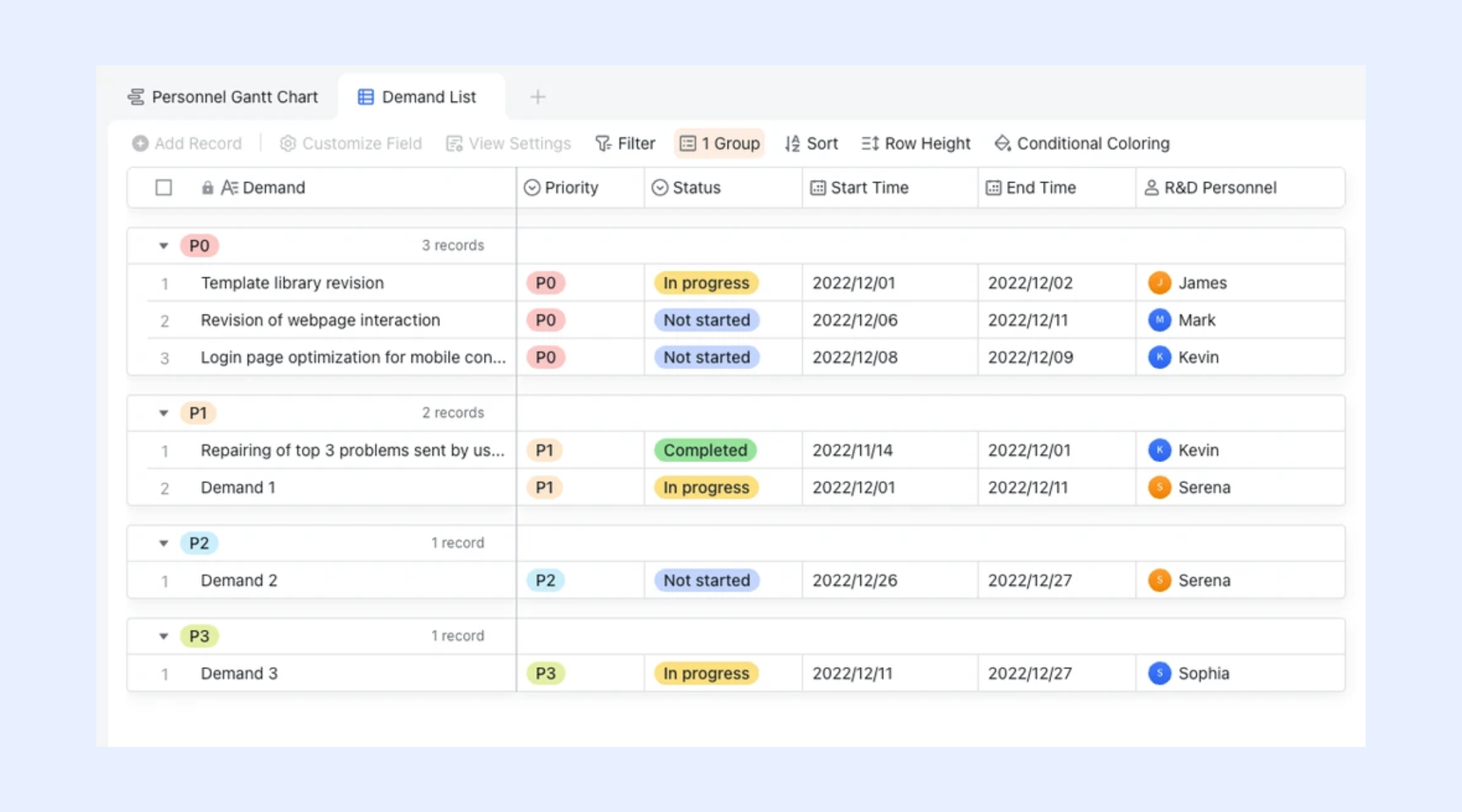1462x812 pixels.
Task: Click the Status column header
Action: [724, 187]
